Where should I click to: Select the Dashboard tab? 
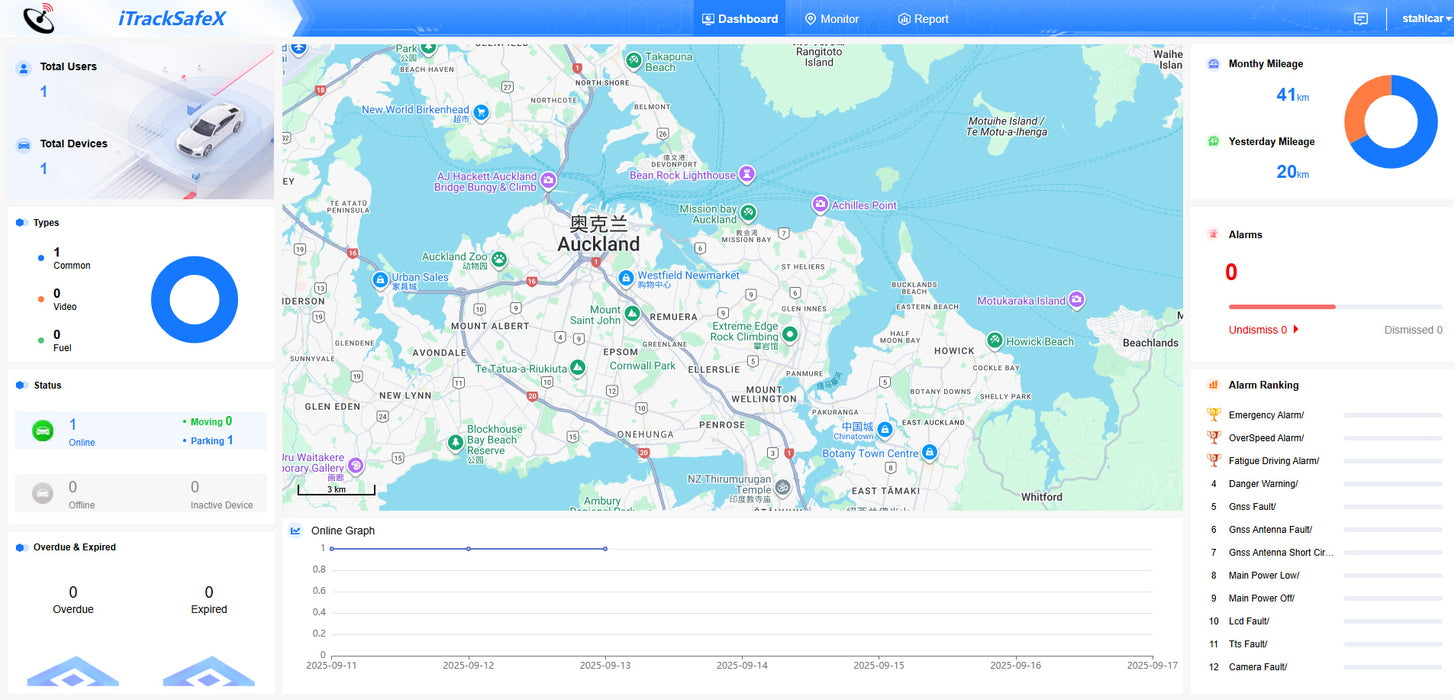pos(740,19)
